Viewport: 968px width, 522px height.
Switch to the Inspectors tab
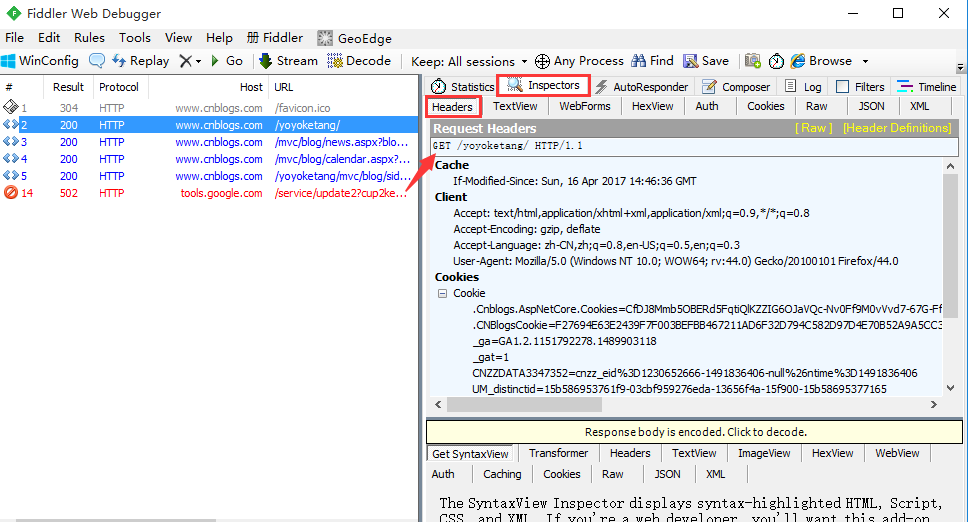(544, 85)
